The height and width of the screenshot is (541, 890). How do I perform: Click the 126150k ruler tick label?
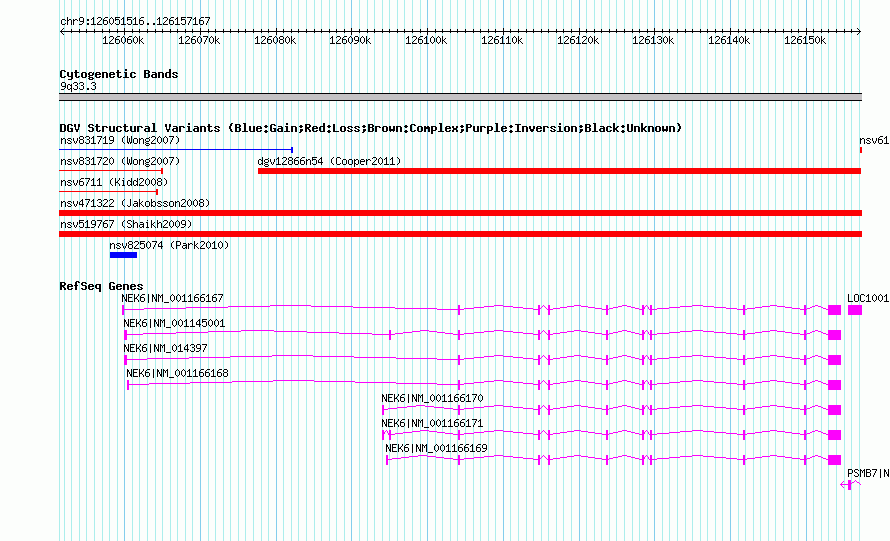click(805, 40)
